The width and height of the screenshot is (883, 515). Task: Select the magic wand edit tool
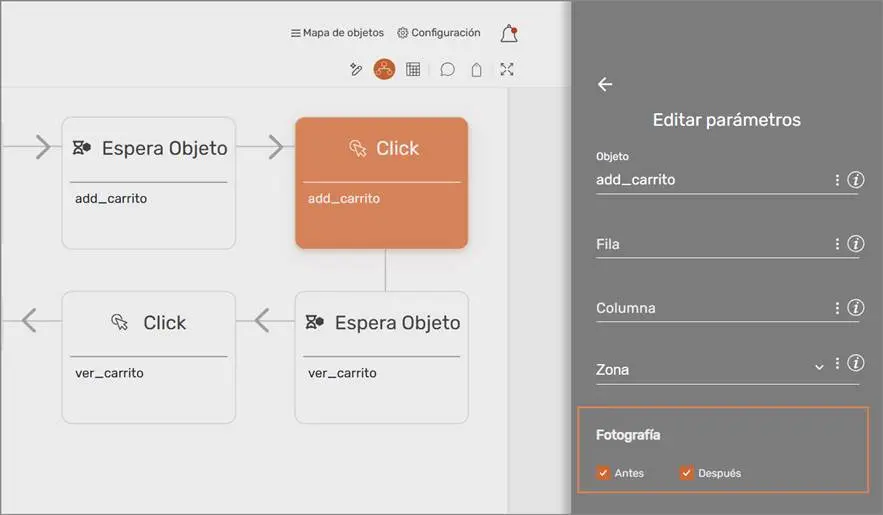[356, 69]
